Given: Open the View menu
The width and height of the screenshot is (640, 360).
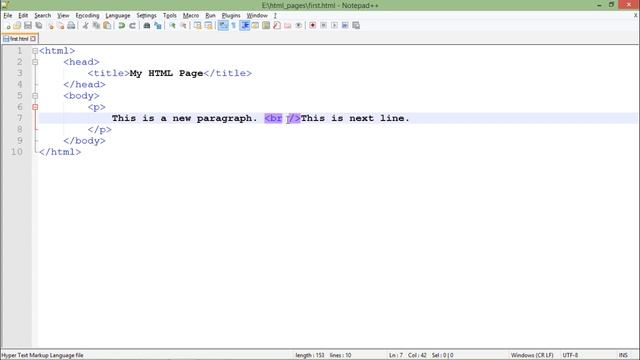Looking at the screenshot, I should tap(63, 16).
